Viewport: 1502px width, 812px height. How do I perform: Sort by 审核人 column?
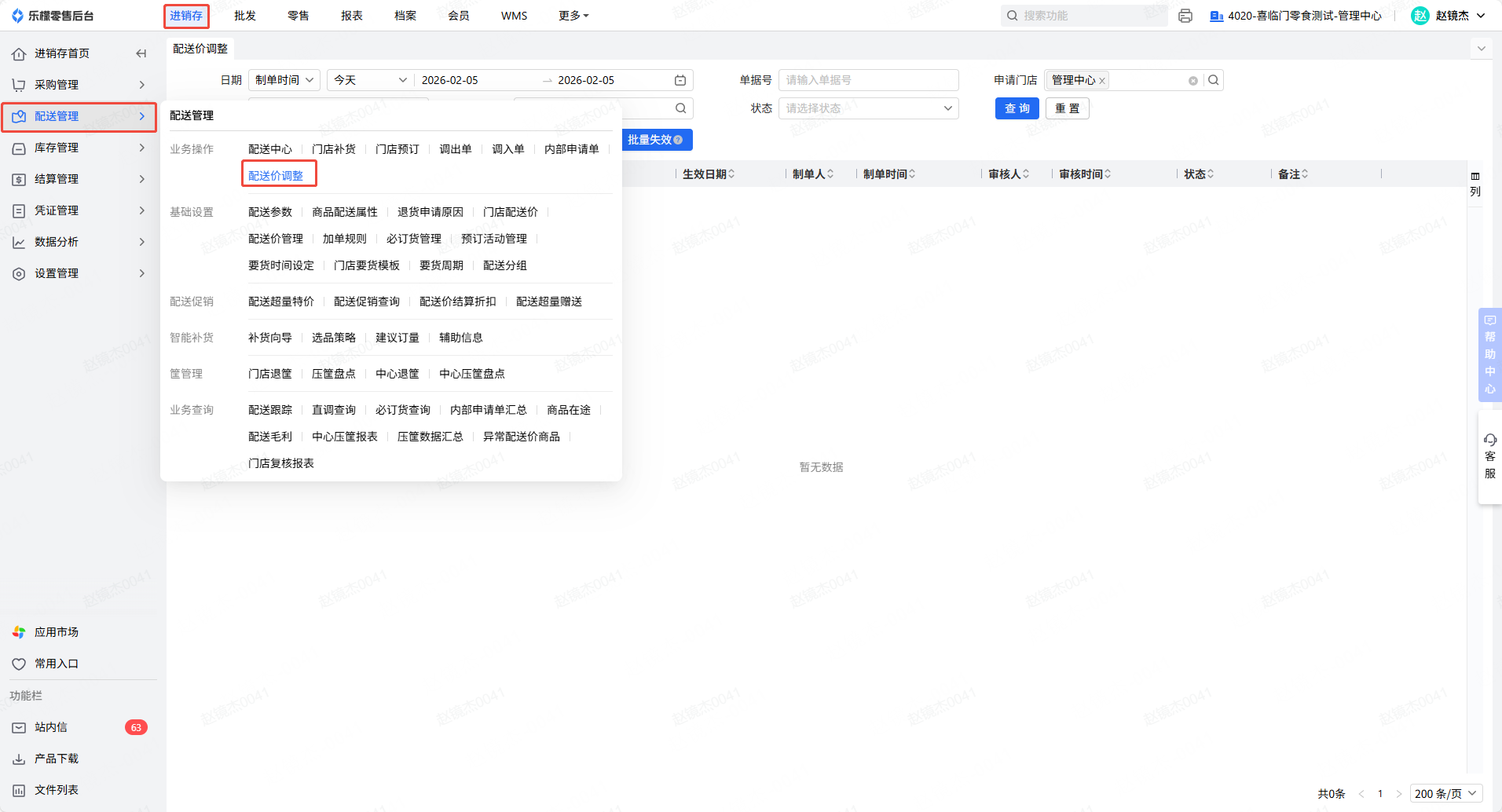tap(1026, 174)
